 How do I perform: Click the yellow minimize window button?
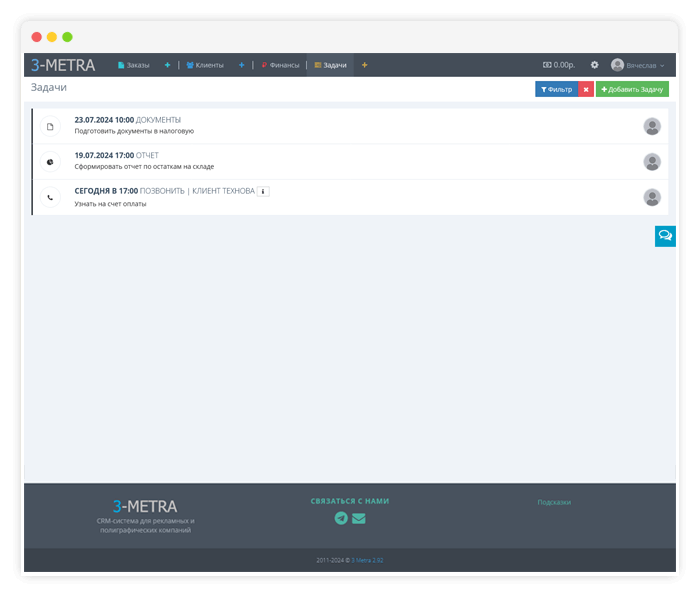click(x=52, y=37)
